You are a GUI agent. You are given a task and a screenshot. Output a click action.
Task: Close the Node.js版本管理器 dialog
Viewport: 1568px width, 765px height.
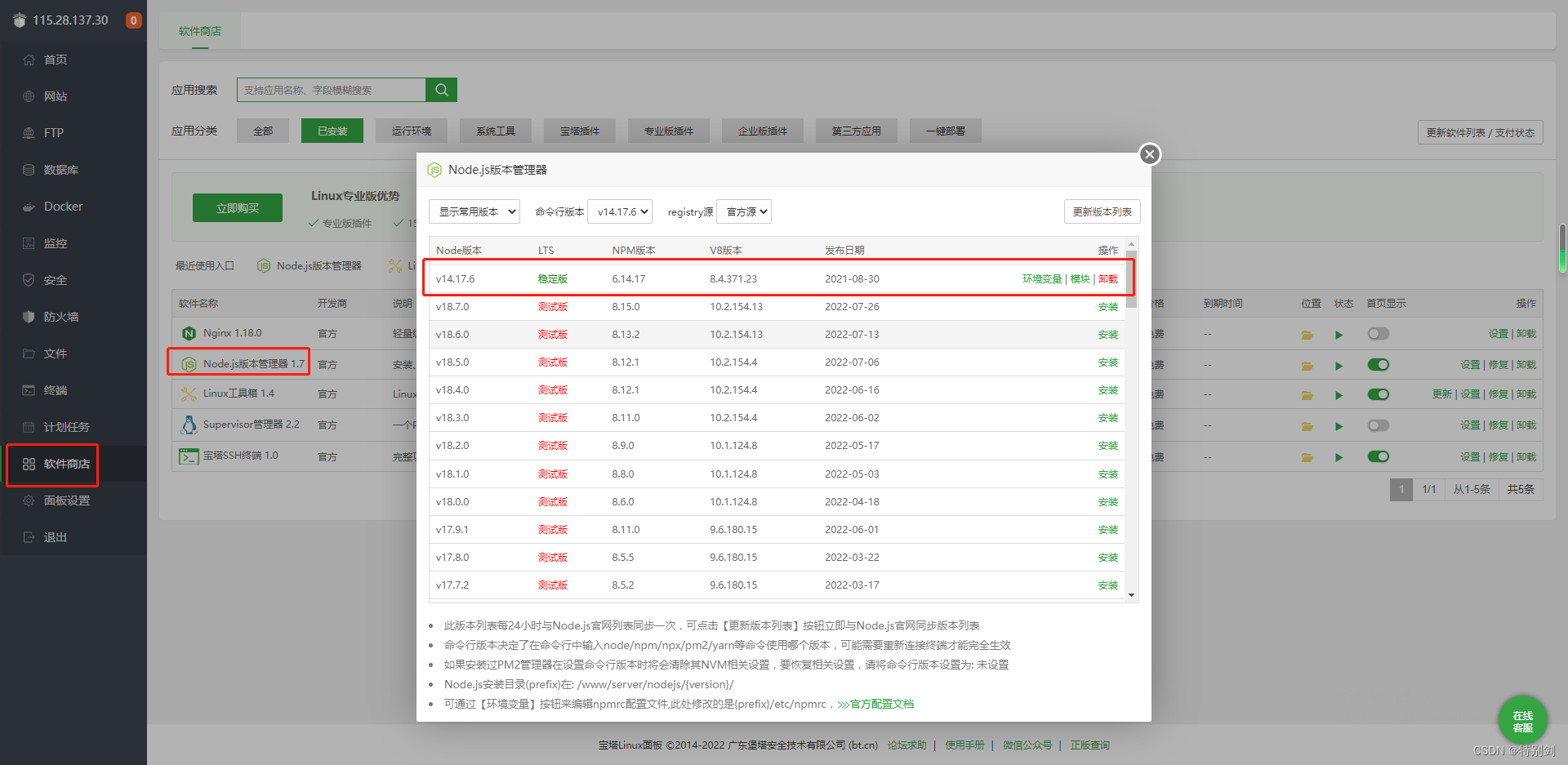1150,154
